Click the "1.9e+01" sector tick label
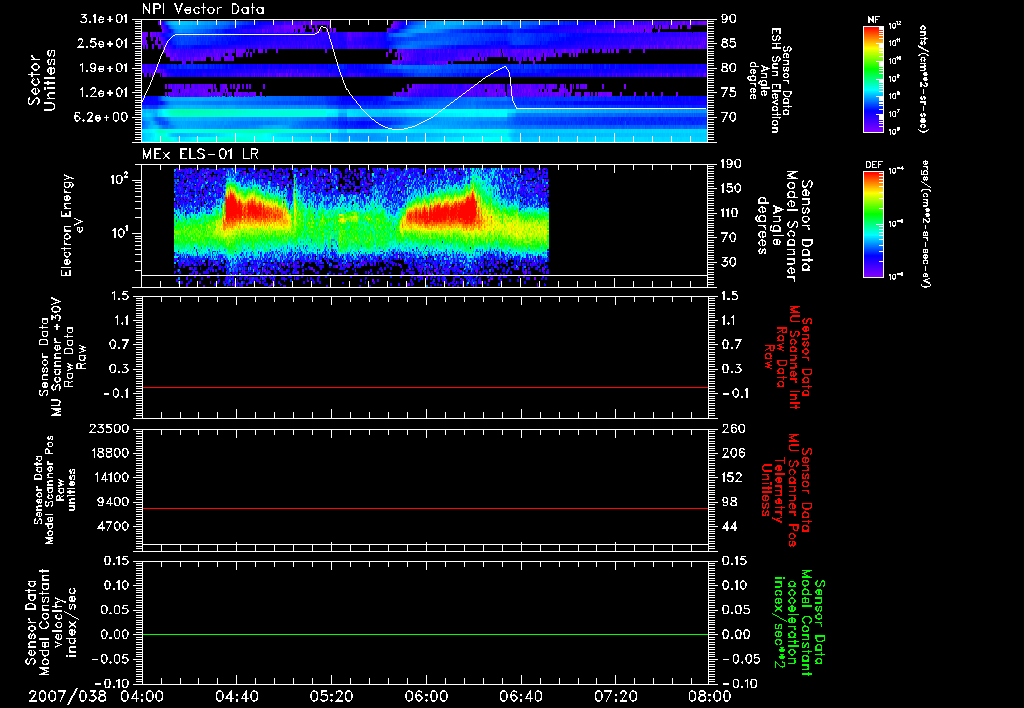The width and height of the screenshot is (1024, 708). tap(104, 68)
